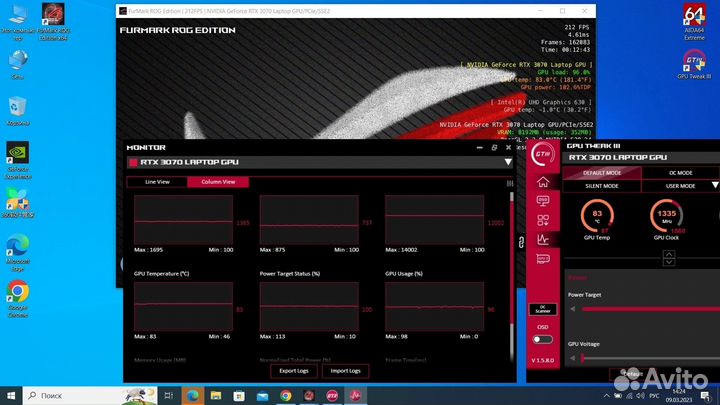Open the monitor graph icon in GPU Tweak sidebar
This screenshot has width=720, height=405.
tap(543, 239)
